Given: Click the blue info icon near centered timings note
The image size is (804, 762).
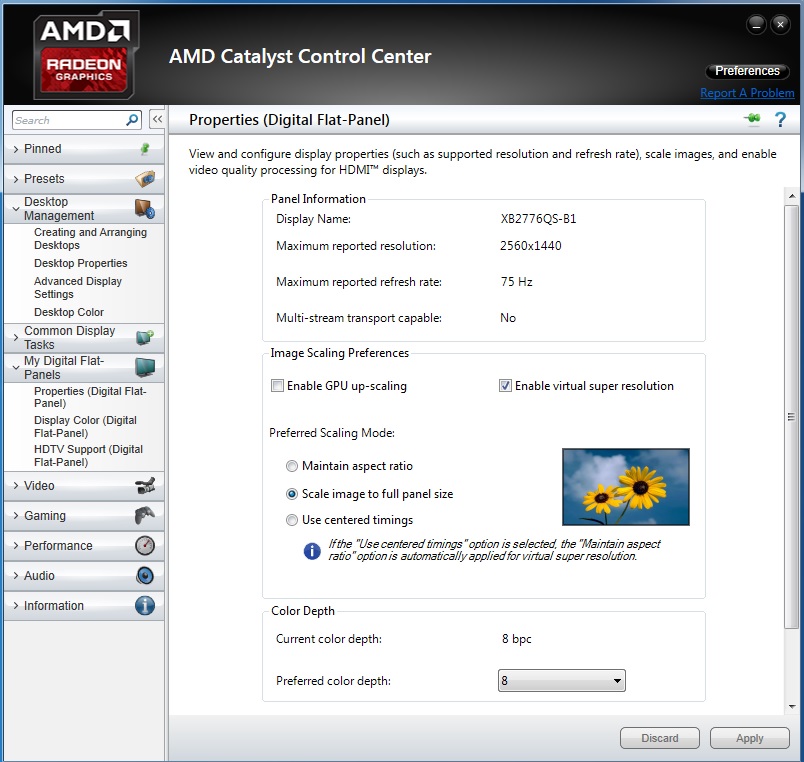Looking at the screenshot, I should [312, 551].
